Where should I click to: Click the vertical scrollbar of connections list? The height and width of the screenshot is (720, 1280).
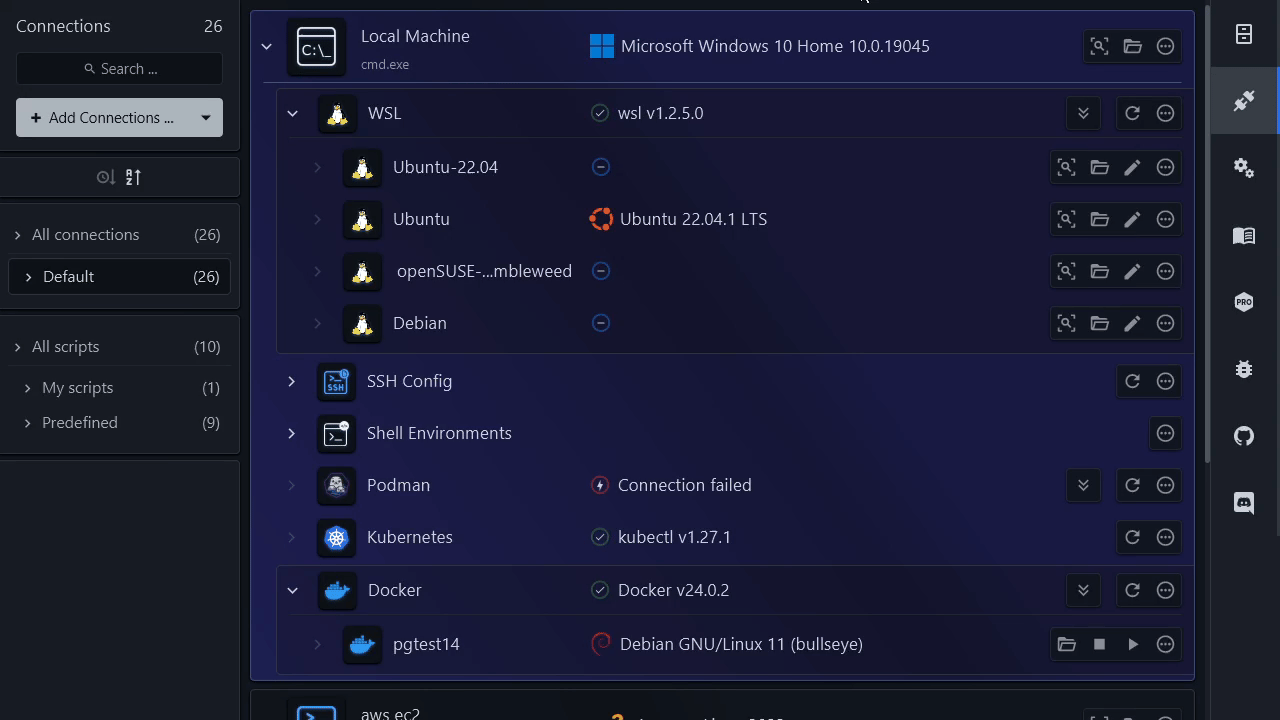coord(1207,235)
